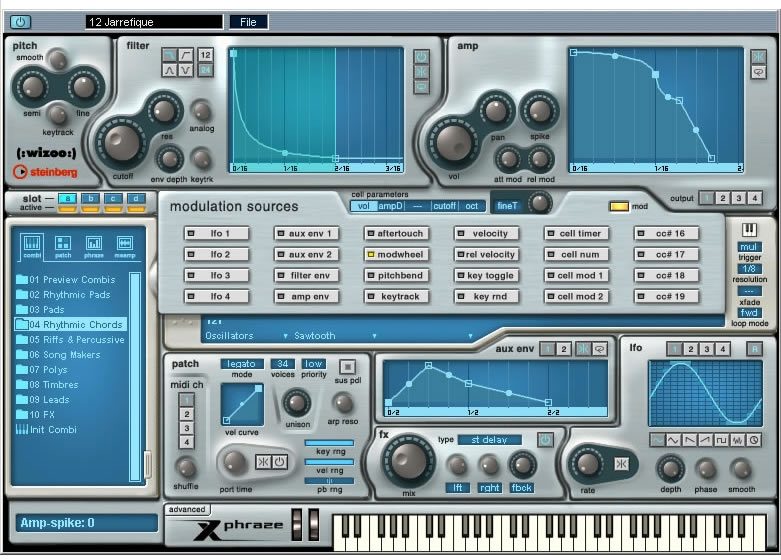Click the filter cutoff knob
This screenshot has height=560, width=781.
click(122, 143)
